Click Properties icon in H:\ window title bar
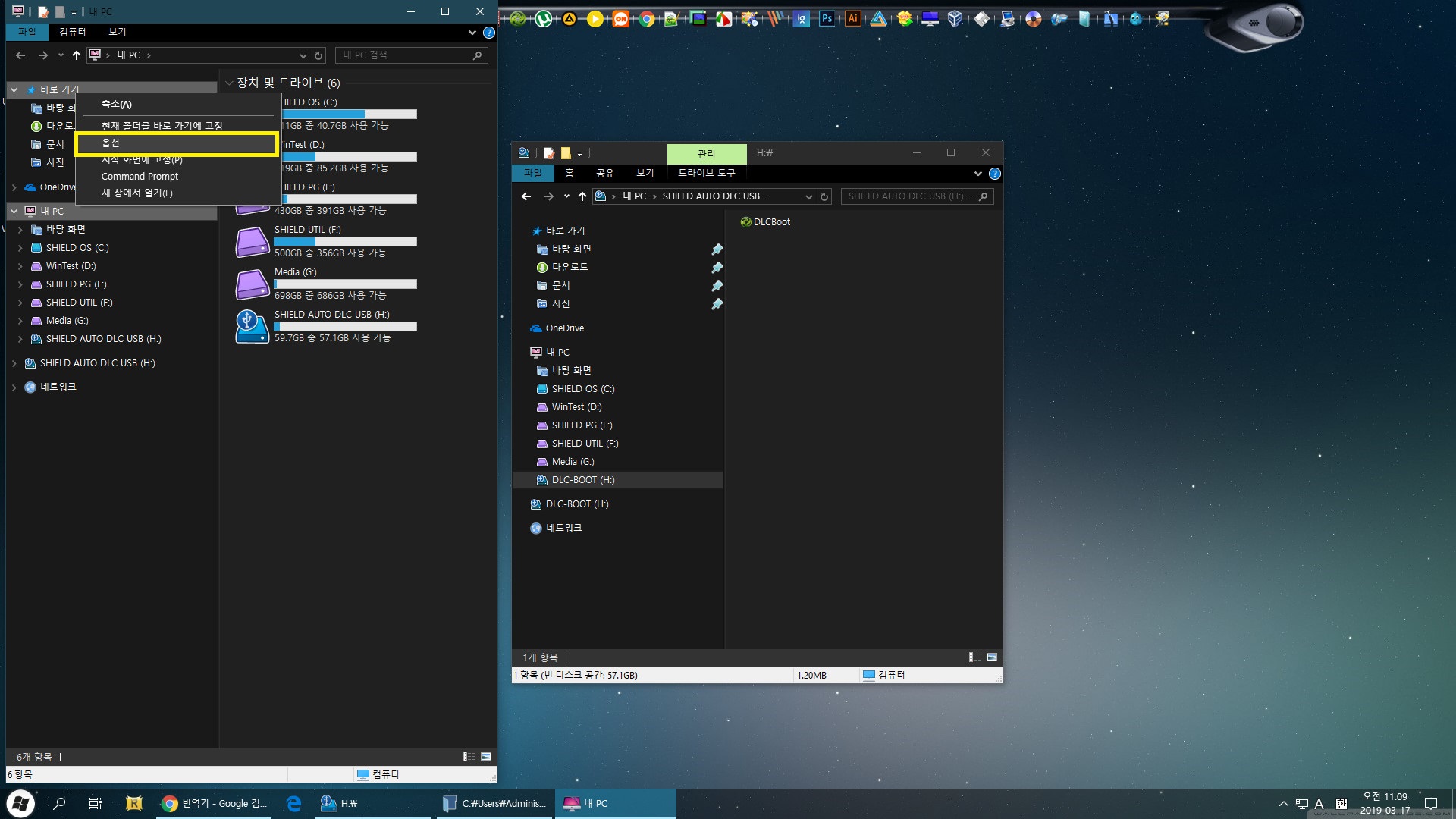 549,153
